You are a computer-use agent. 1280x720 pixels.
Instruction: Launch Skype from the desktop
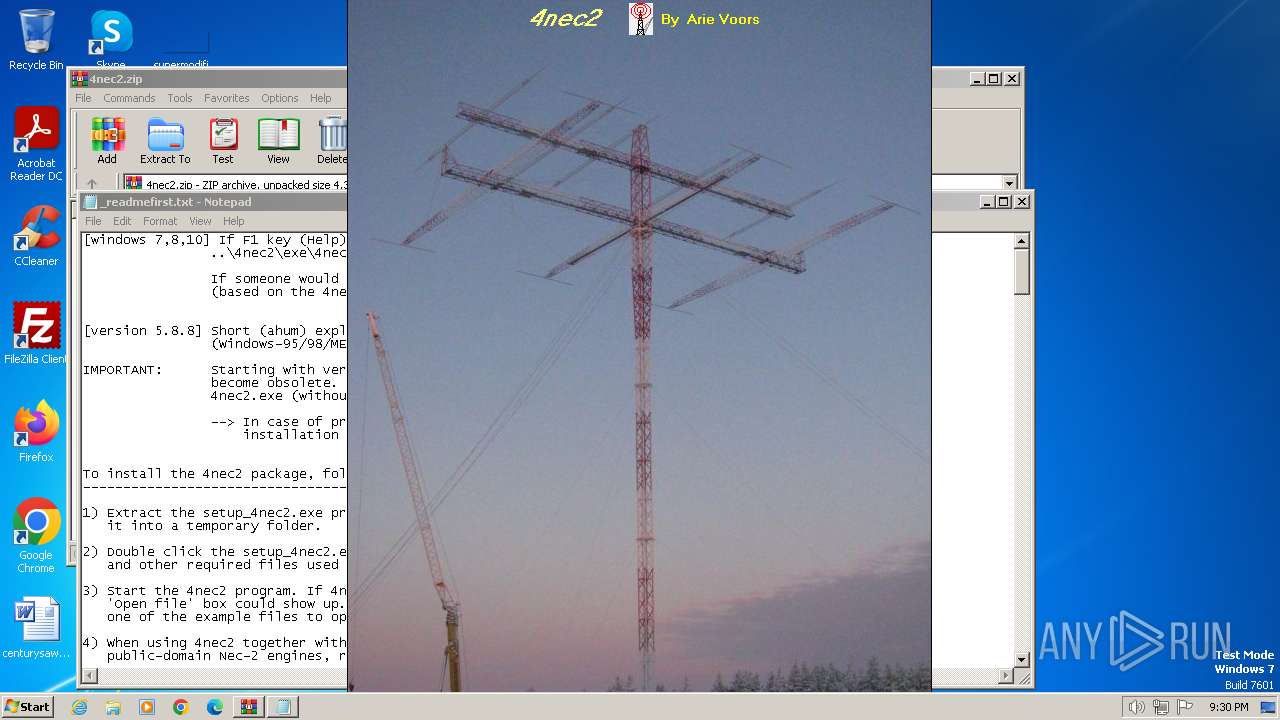click(x=111, y=40)
